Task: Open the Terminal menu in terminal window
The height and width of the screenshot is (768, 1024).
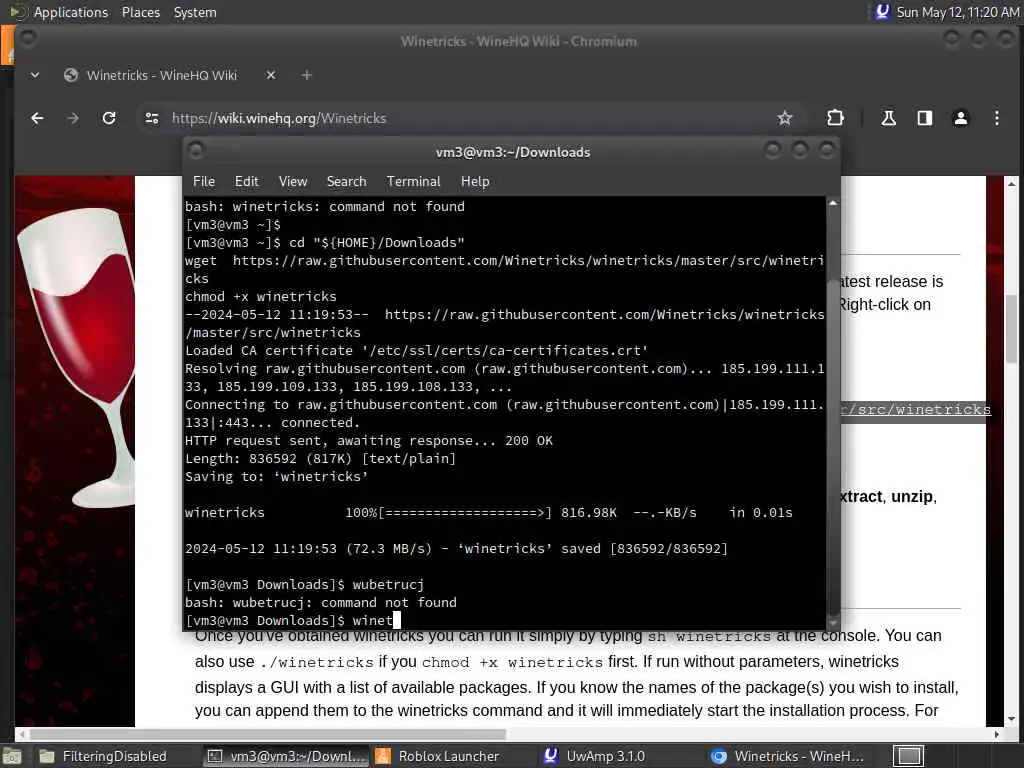Action: point(413,182)
